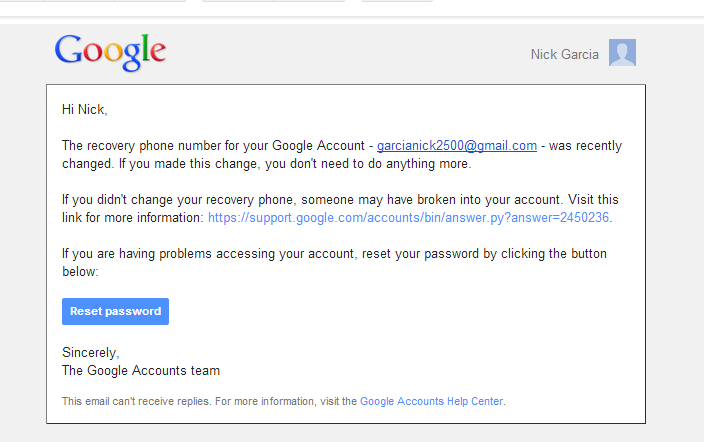Open the garcianick2500@gmail.com email link
Image resolution: width=704 pixels, height=442 pixels.
point(457,145)
